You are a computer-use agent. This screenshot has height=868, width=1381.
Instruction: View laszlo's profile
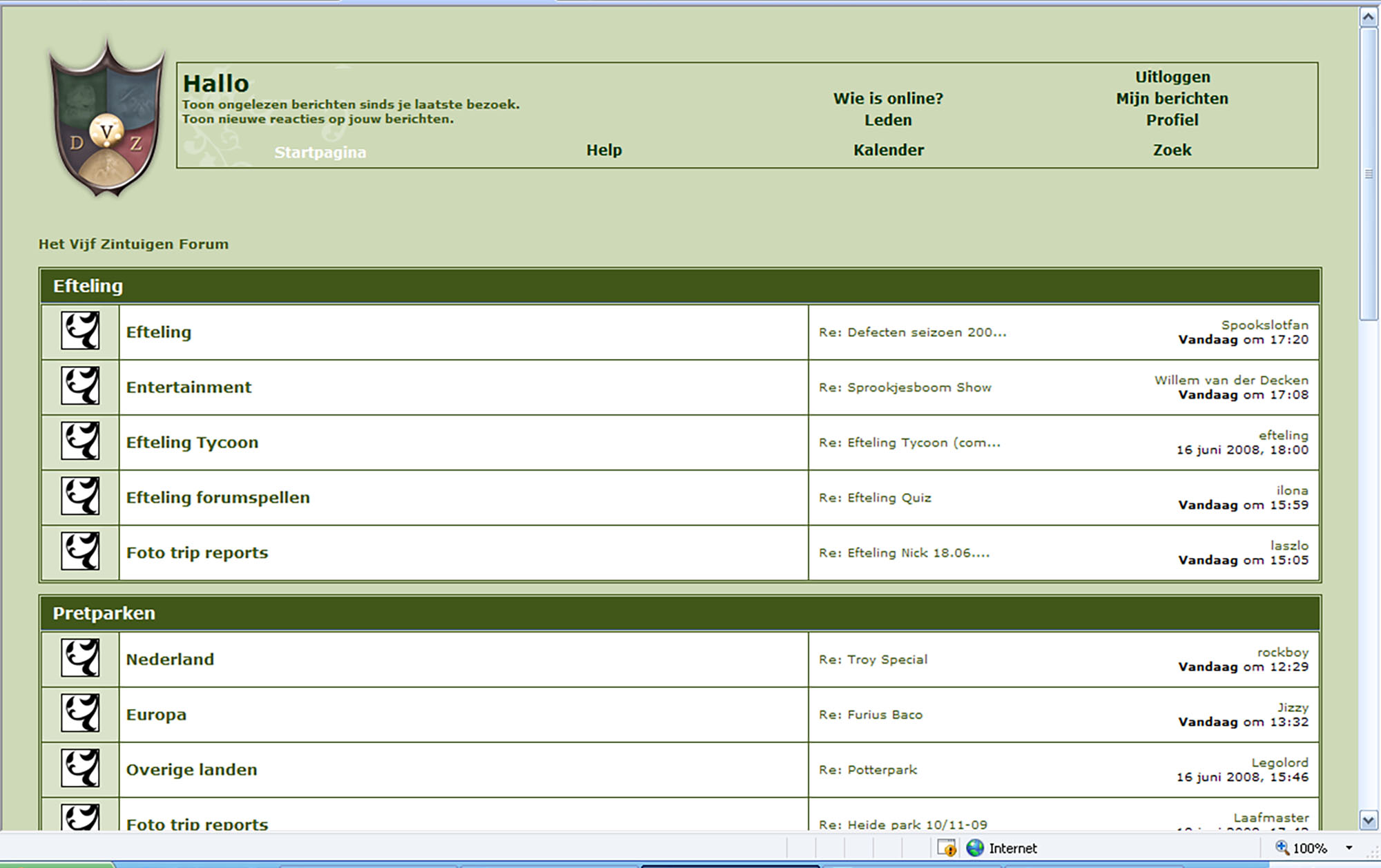1289,546
